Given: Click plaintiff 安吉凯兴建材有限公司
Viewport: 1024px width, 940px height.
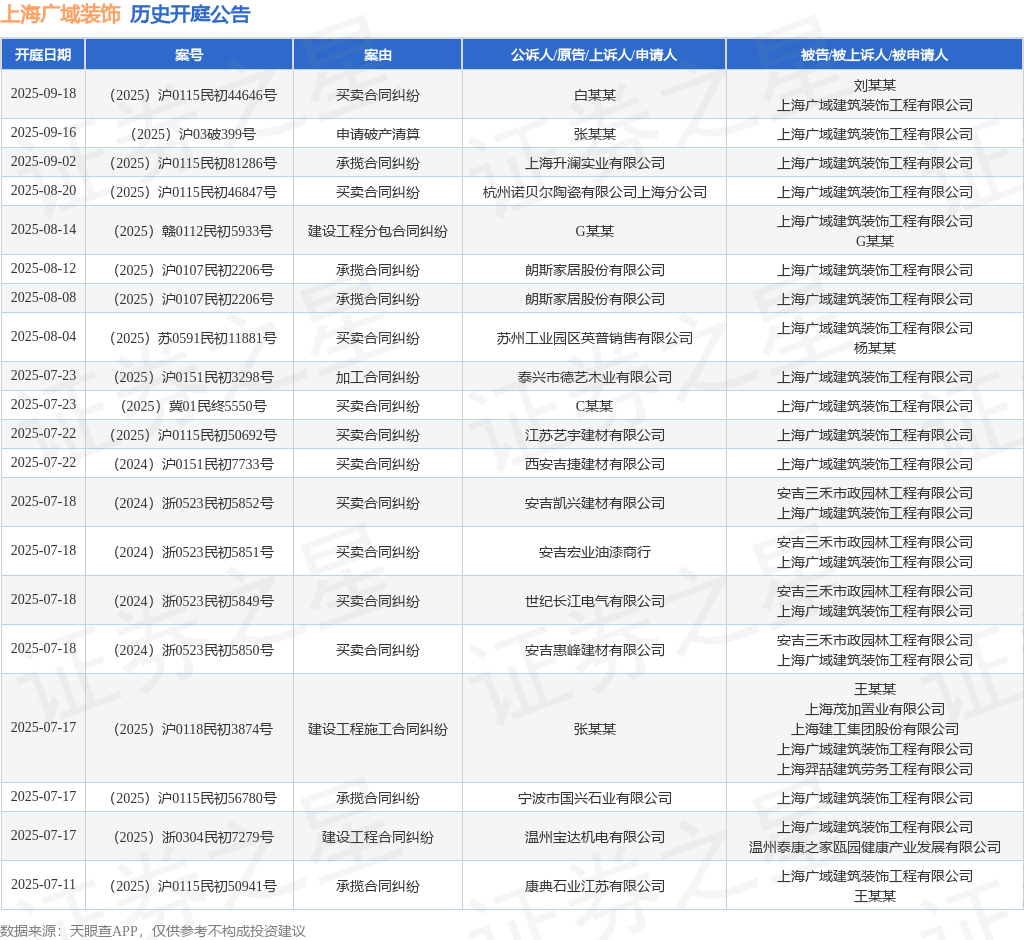Looking at the screenshot, I should [594, 504].
